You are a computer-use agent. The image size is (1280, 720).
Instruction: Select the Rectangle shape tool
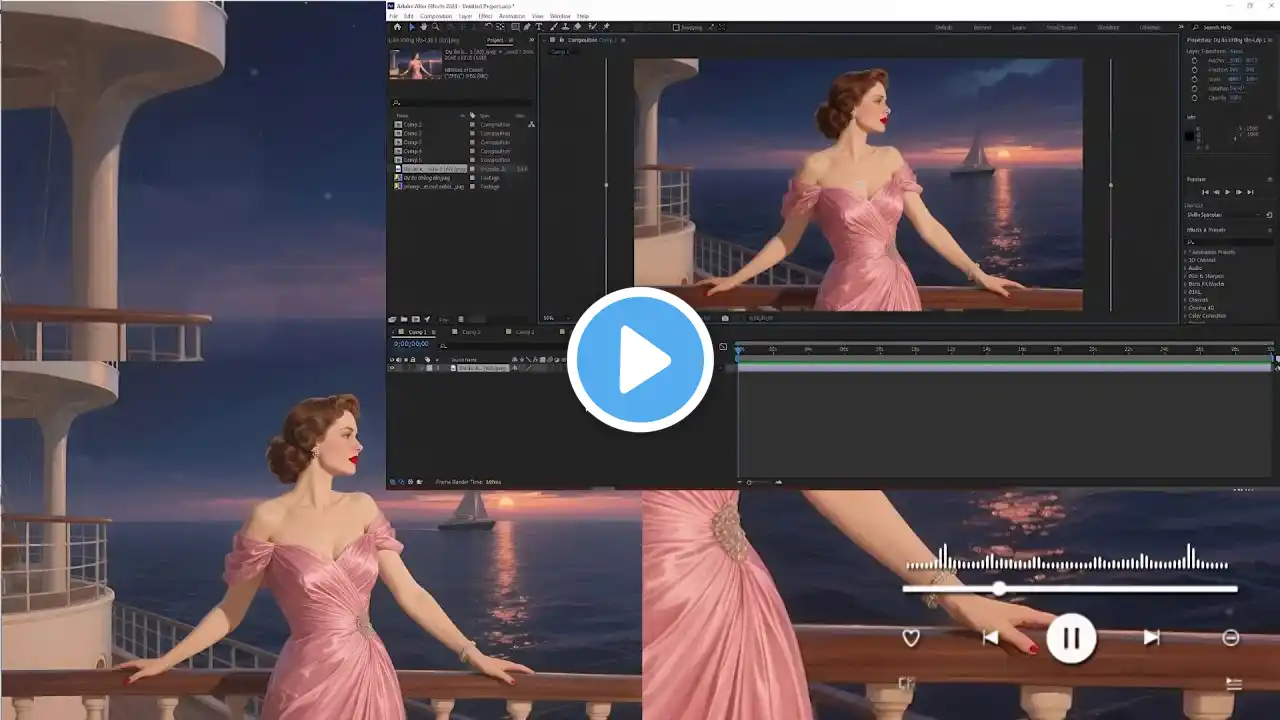(514, 27)
